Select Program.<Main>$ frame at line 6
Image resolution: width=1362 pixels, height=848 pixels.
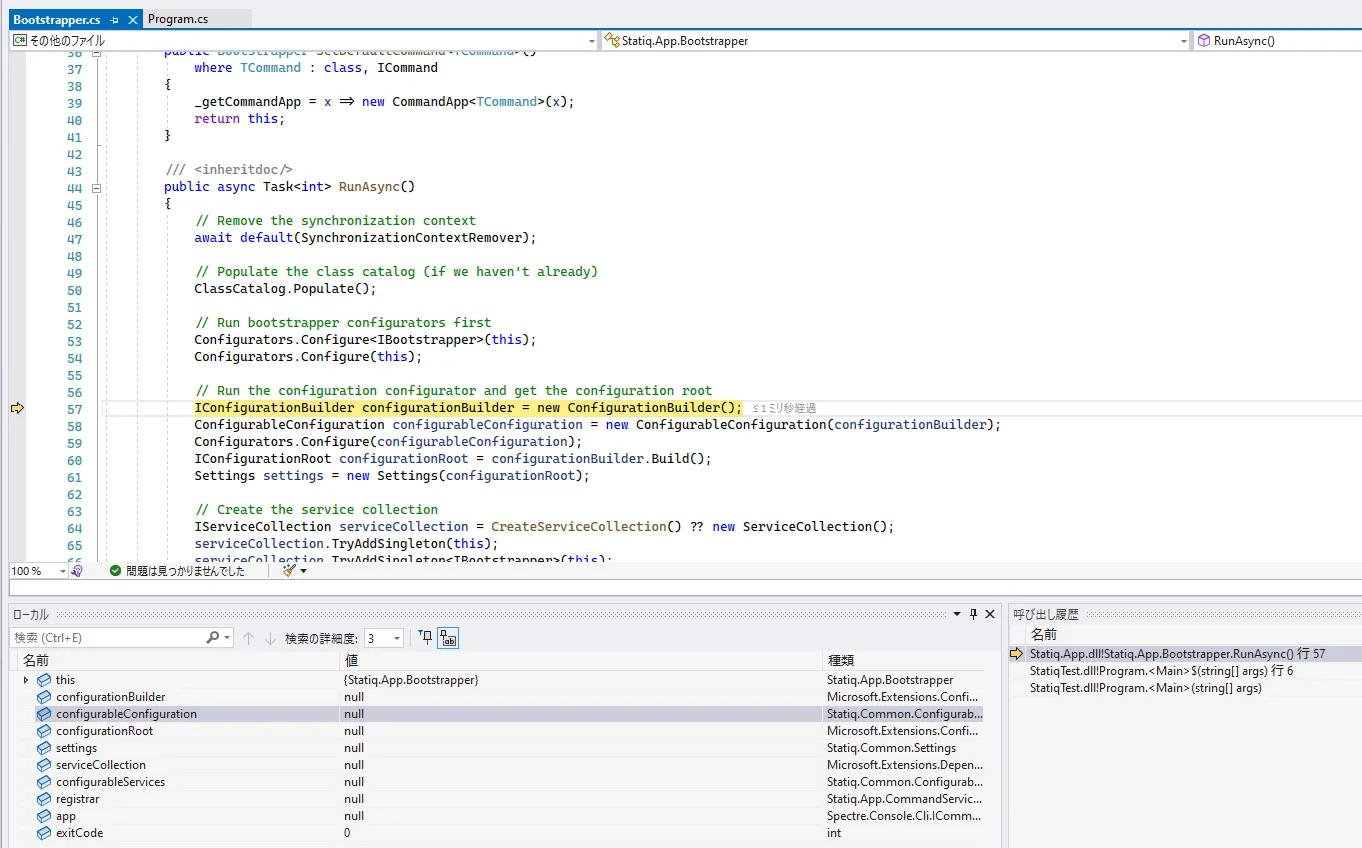[1161, 671]
